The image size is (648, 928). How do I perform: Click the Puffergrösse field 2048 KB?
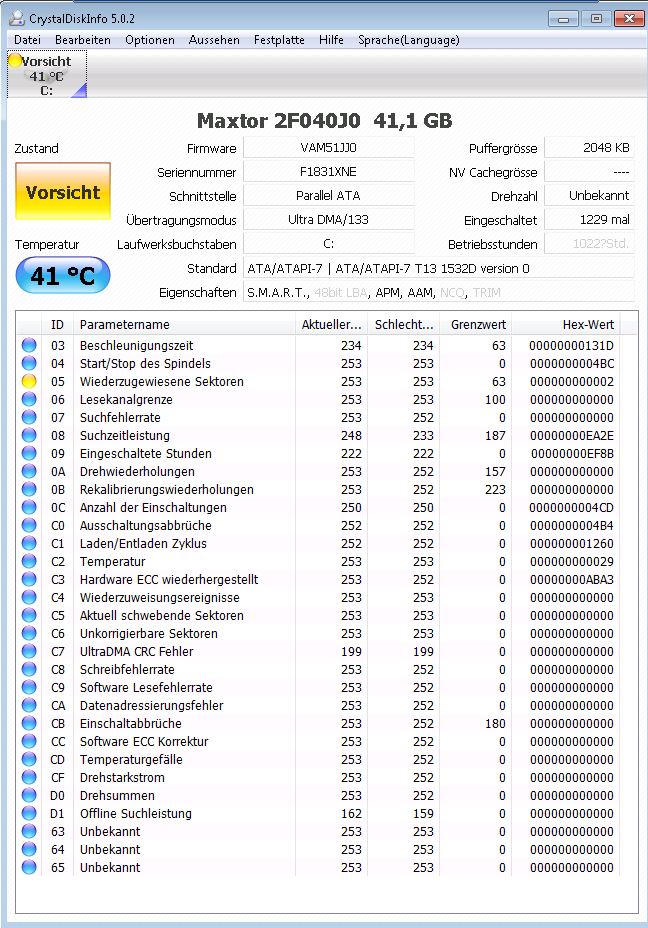589,148
